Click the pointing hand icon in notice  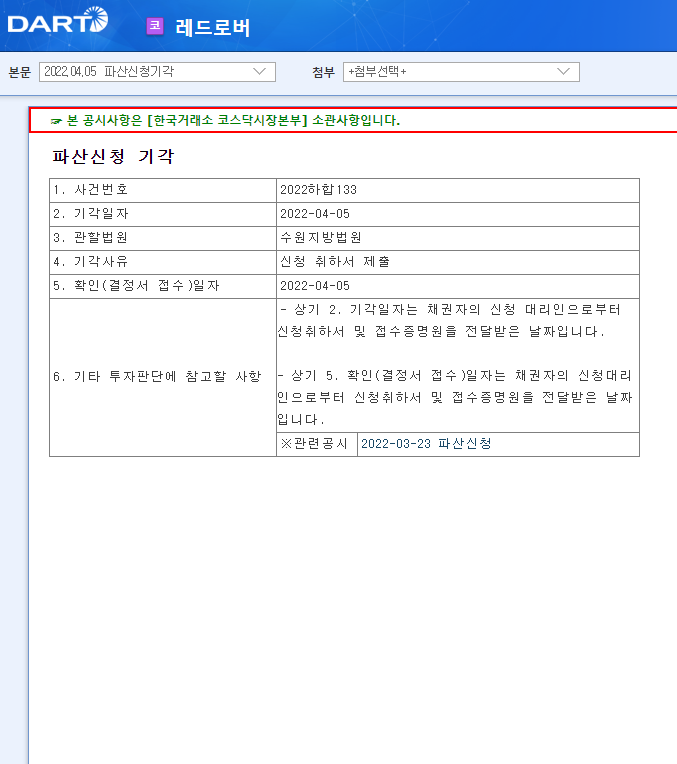point(56,121)
